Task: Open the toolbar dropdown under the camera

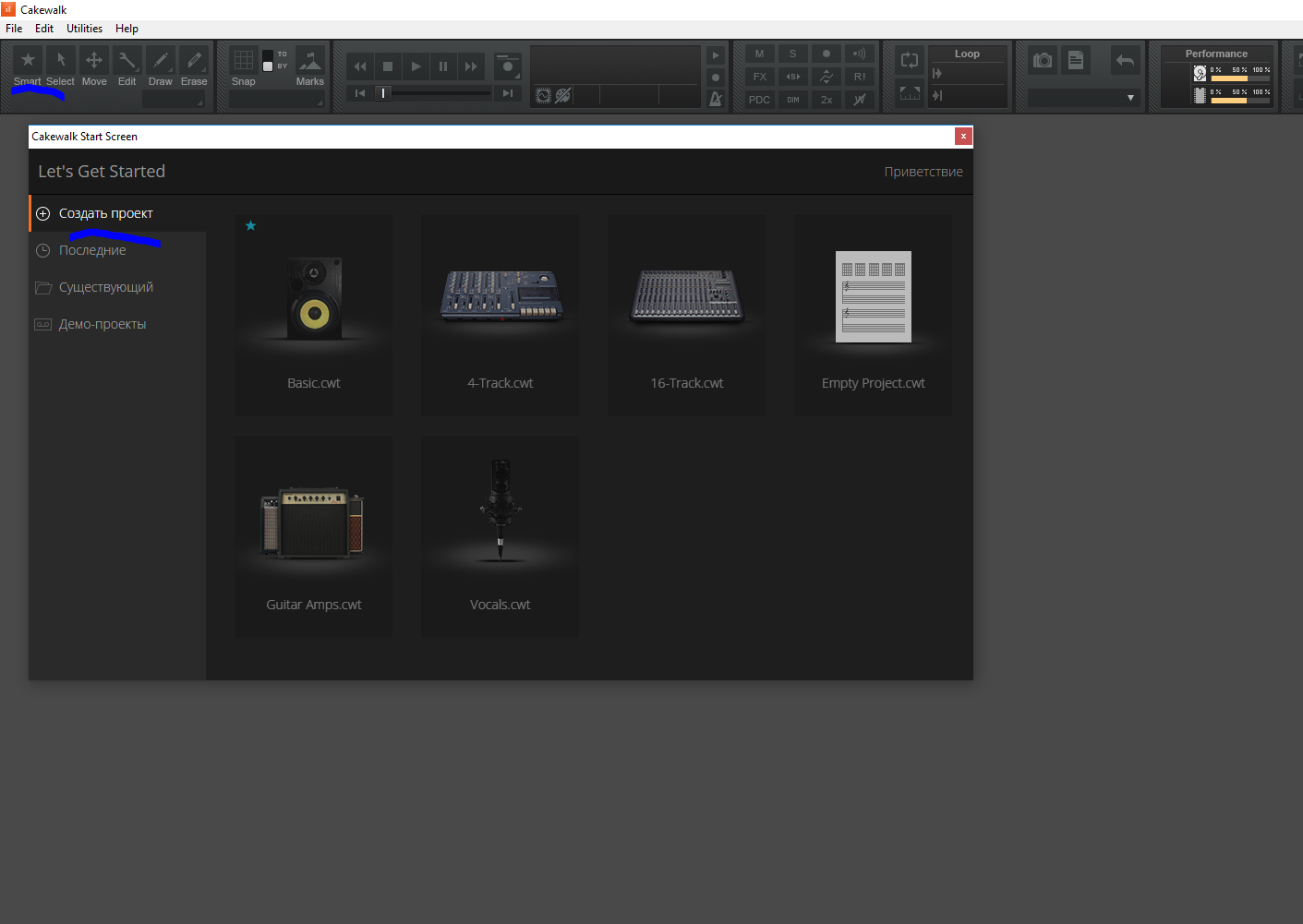Action: click(1083, 98)
